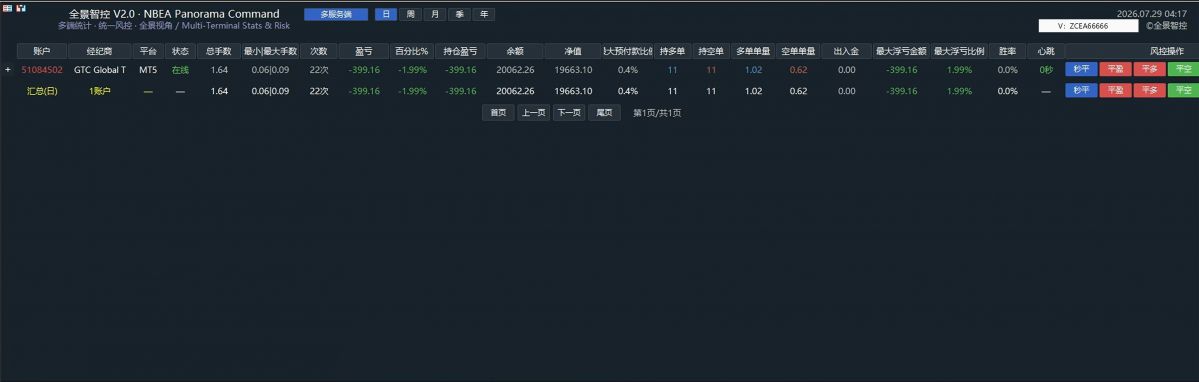The height and width of the screenshot is (382, 1199).
Task: Select the 季 quarterly period tab
Action: coord(459,15)
